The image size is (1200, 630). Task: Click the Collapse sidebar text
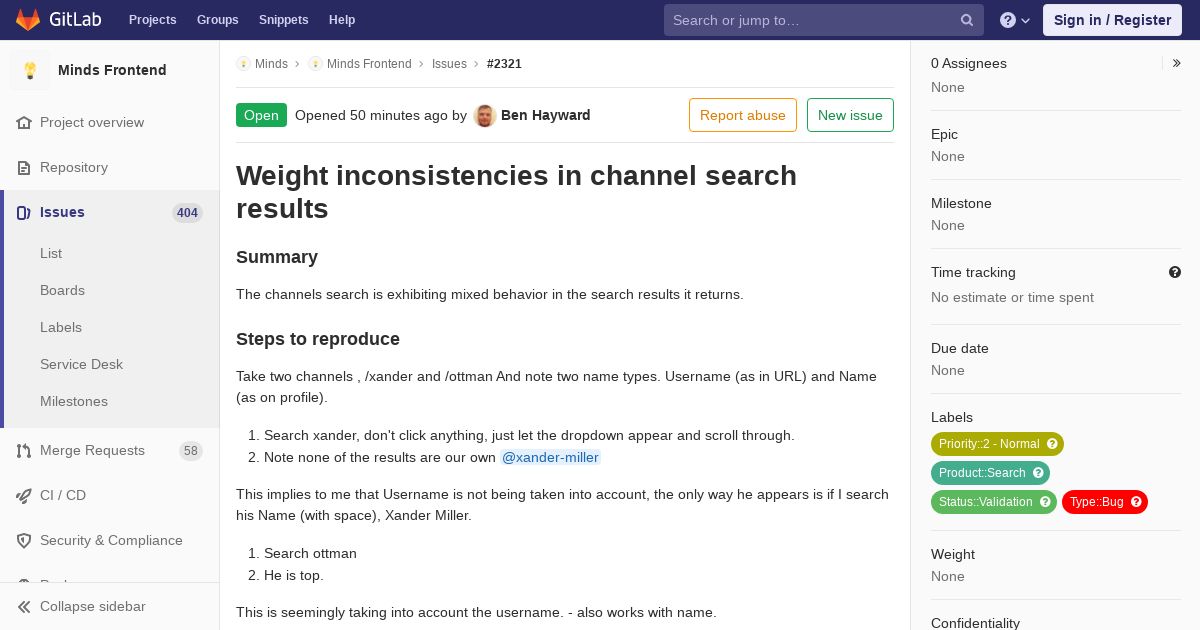click(x=92, y=607)
